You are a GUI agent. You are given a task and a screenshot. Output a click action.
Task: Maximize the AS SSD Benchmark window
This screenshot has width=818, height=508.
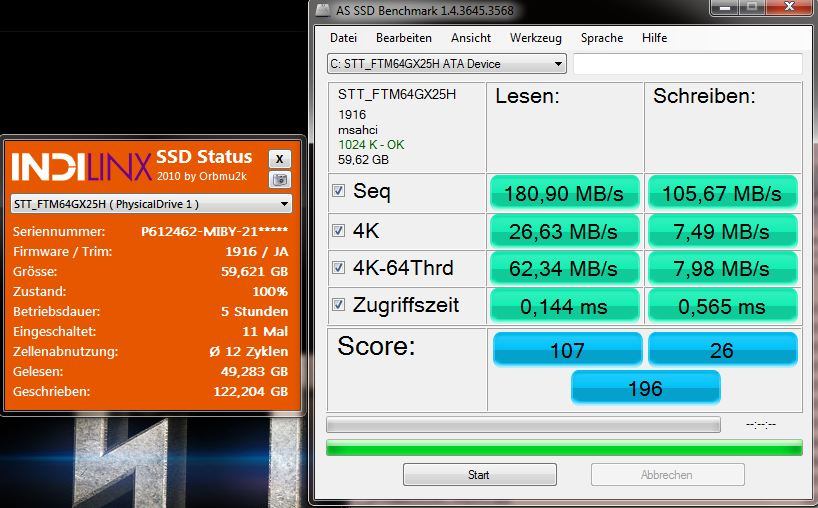pyautogui.click(x=752, y=7)
